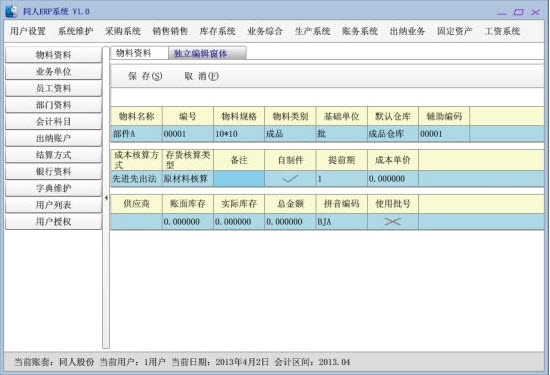Open the 库存系统 menu

(217, 31)
